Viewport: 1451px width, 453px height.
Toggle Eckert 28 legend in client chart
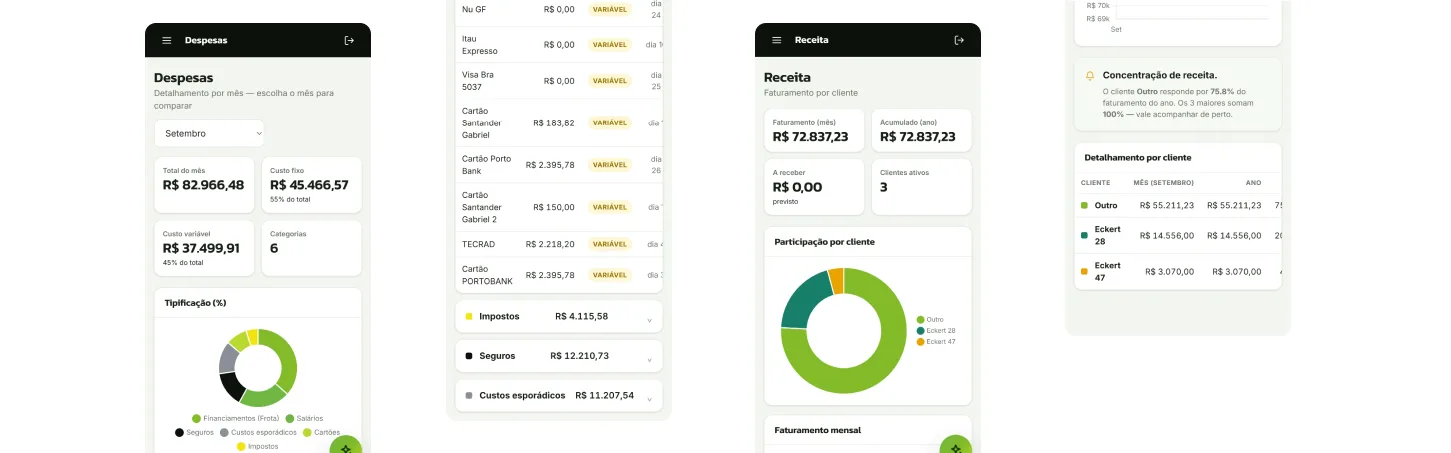click(x=936, y=330)
